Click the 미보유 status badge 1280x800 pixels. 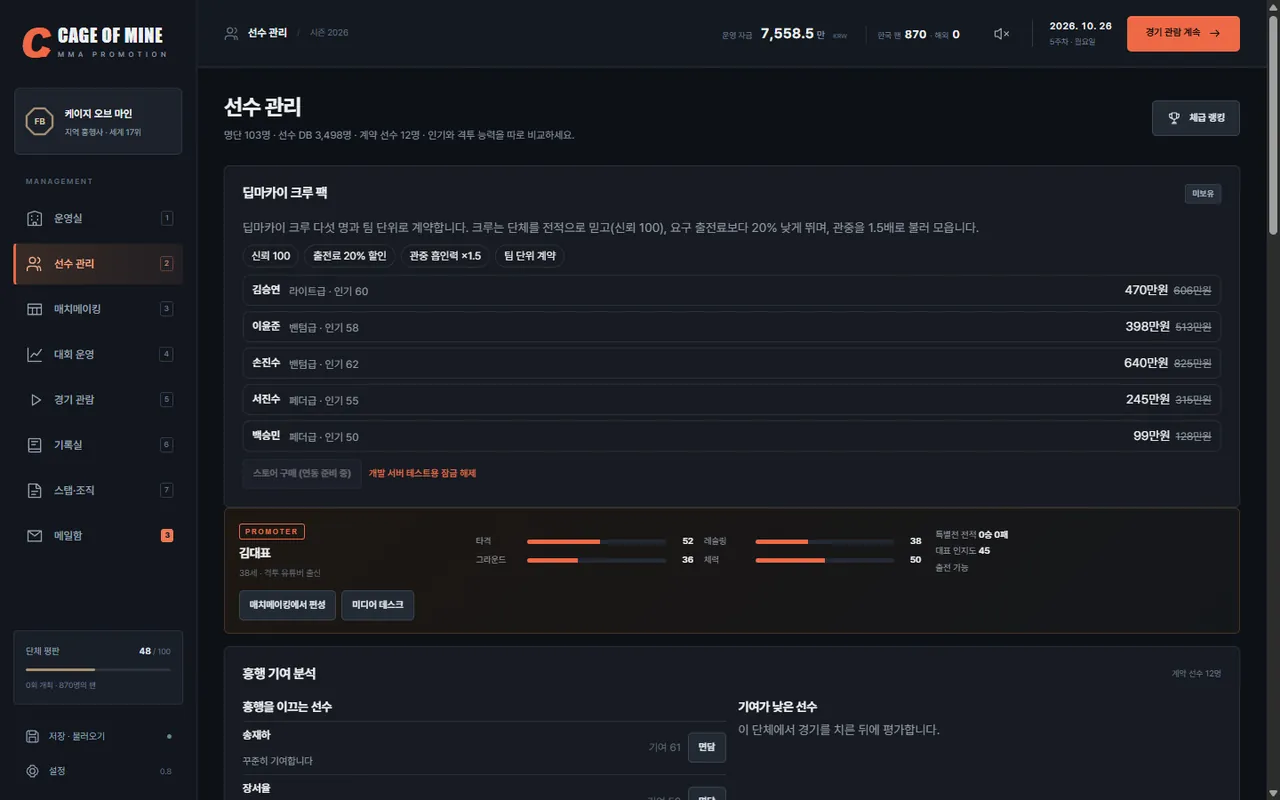tap(1203, 193)
